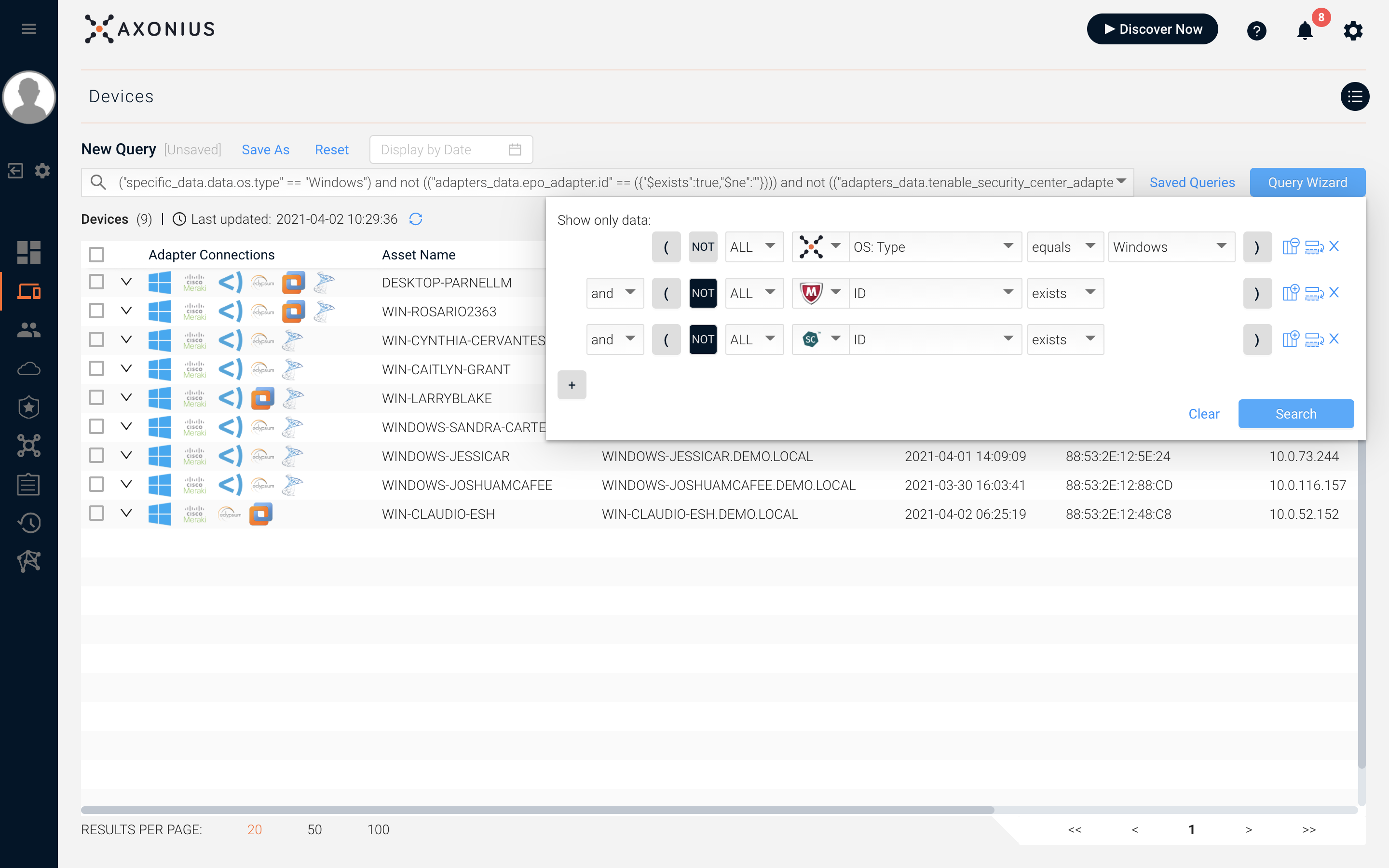Viewport: 1389px width, 868px height.
Task: Open the equals operator dropdown
Action: tap(1065, 247)
